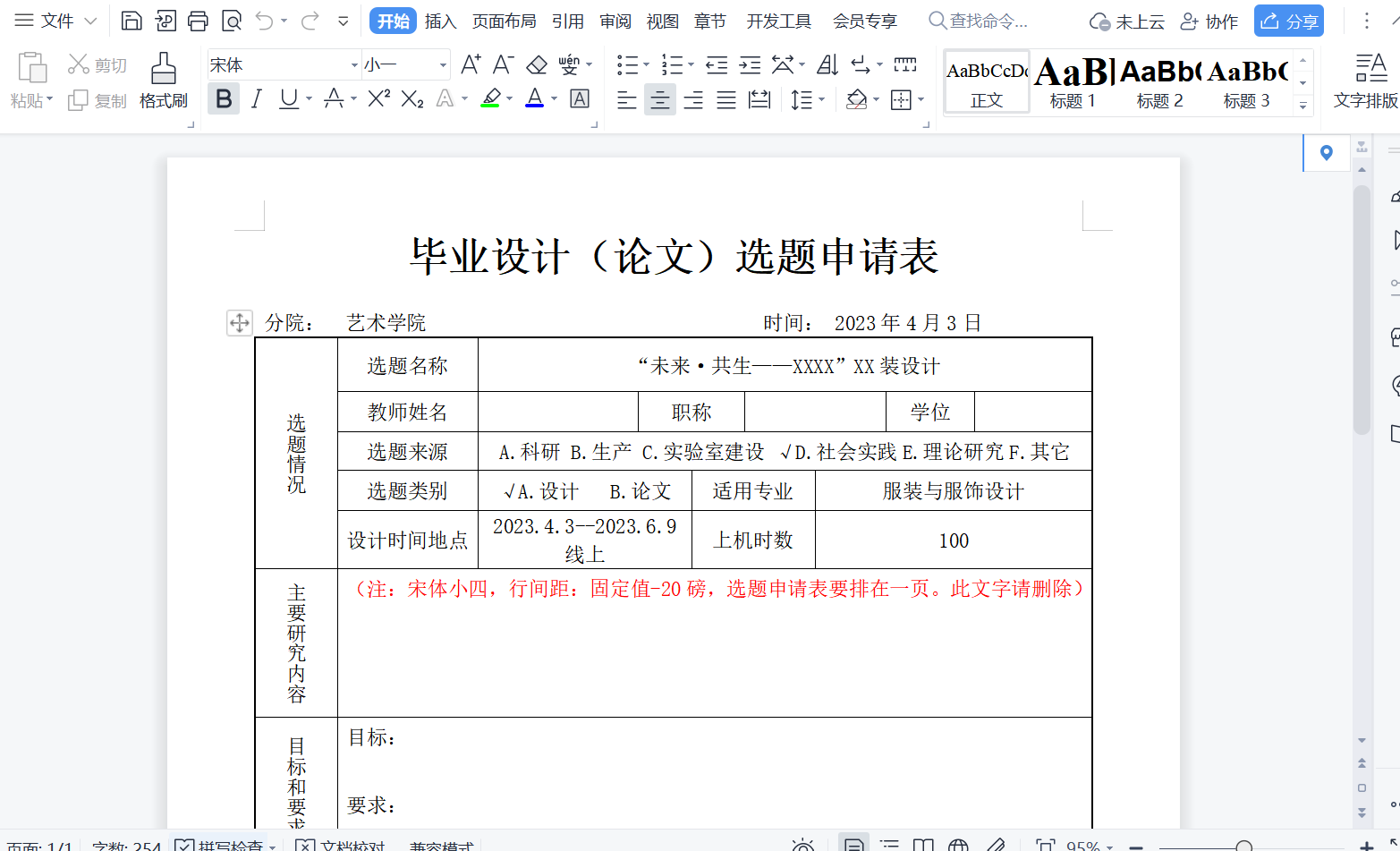Click the Save icon in quick access bar
1400x851 pixels.
132,21
